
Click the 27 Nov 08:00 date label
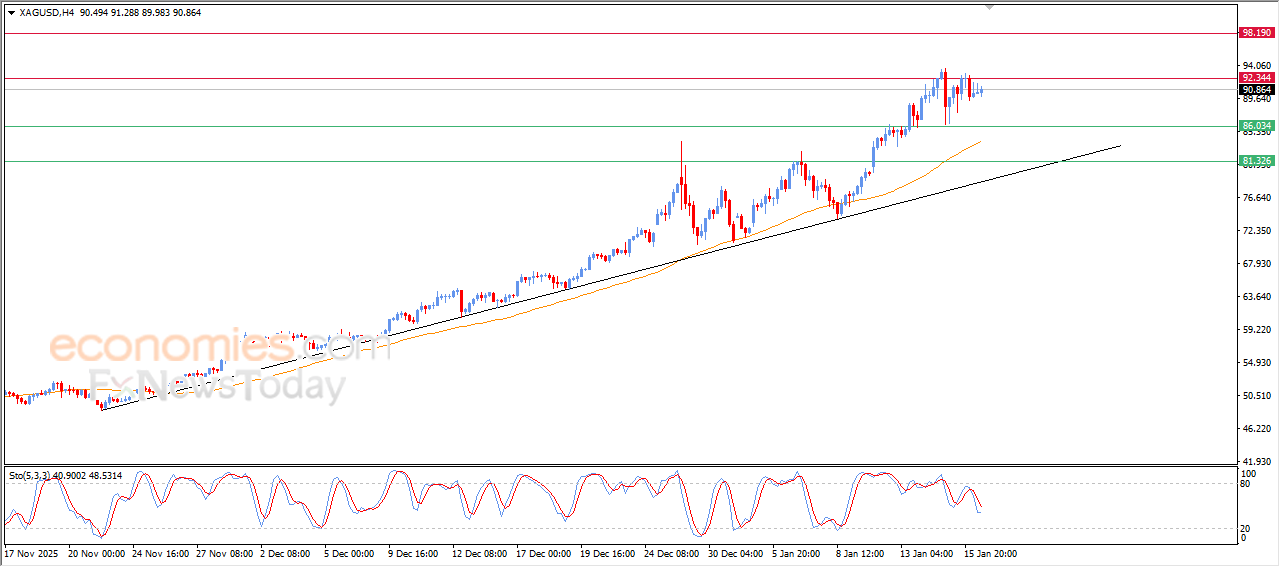click(x=226, y=553)
